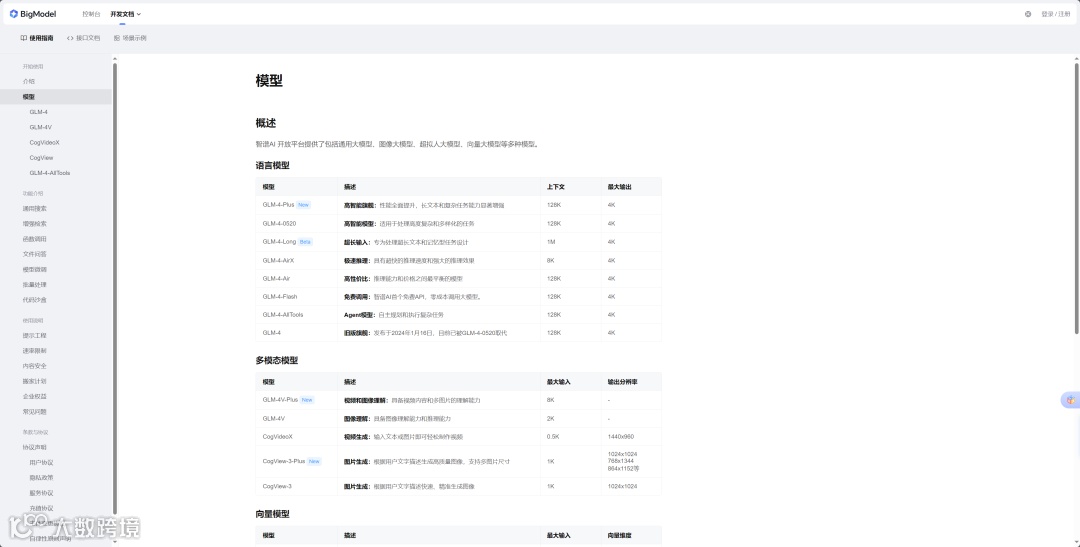Select 模型 in the sidebar
This screenshot has width=1080, height=547.
click(29, 97)
